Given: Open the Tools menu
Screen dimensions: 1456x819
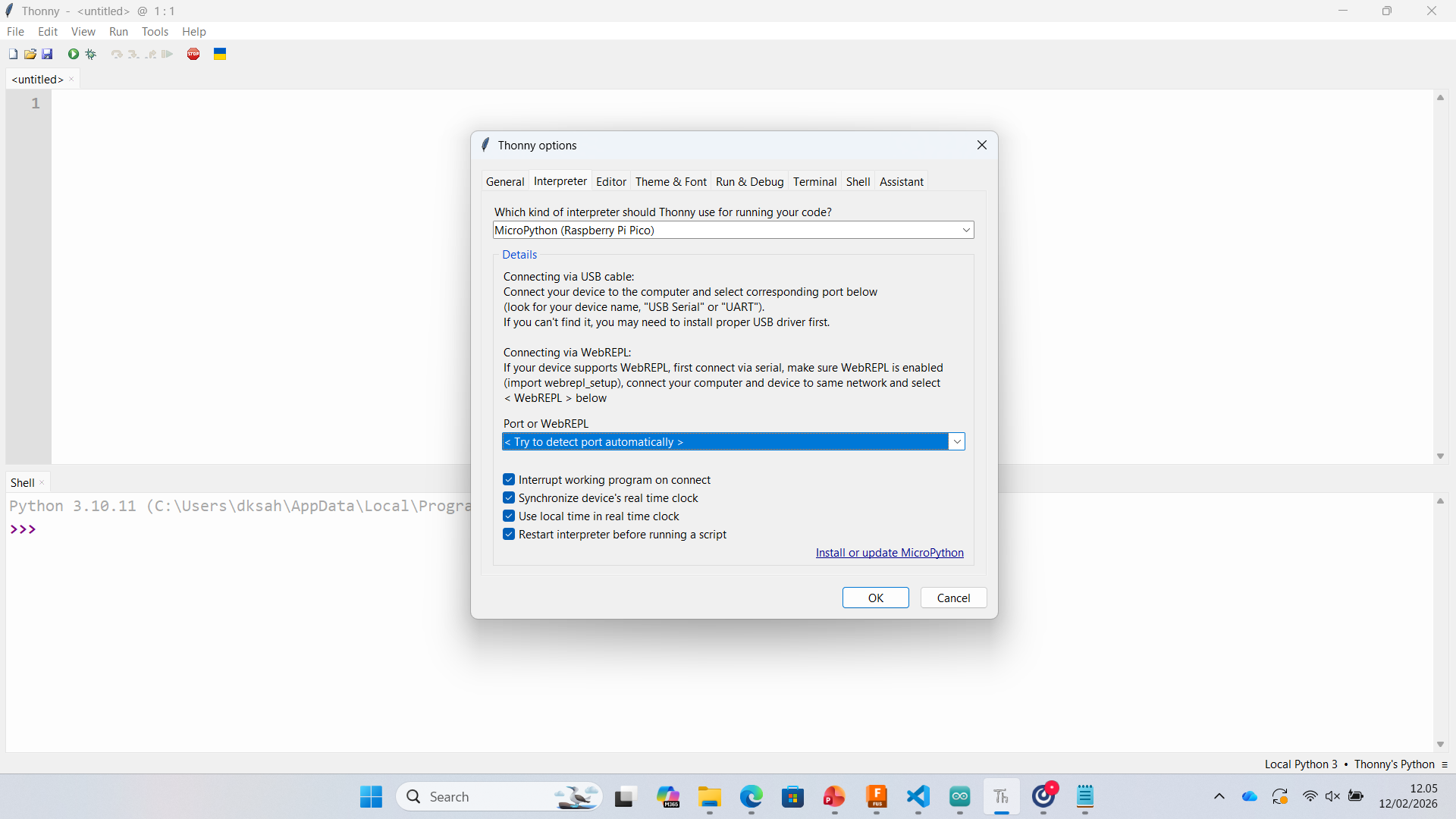Looking at the screenshot, I should pos(155,32).
